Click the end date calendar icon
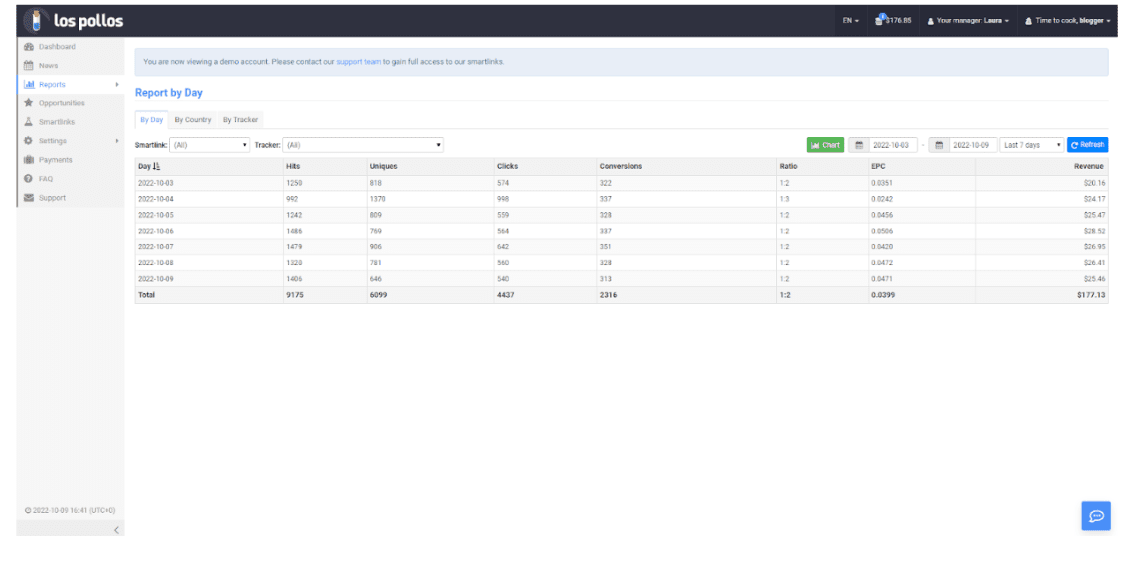1138x577 pixels. point(939,145)
